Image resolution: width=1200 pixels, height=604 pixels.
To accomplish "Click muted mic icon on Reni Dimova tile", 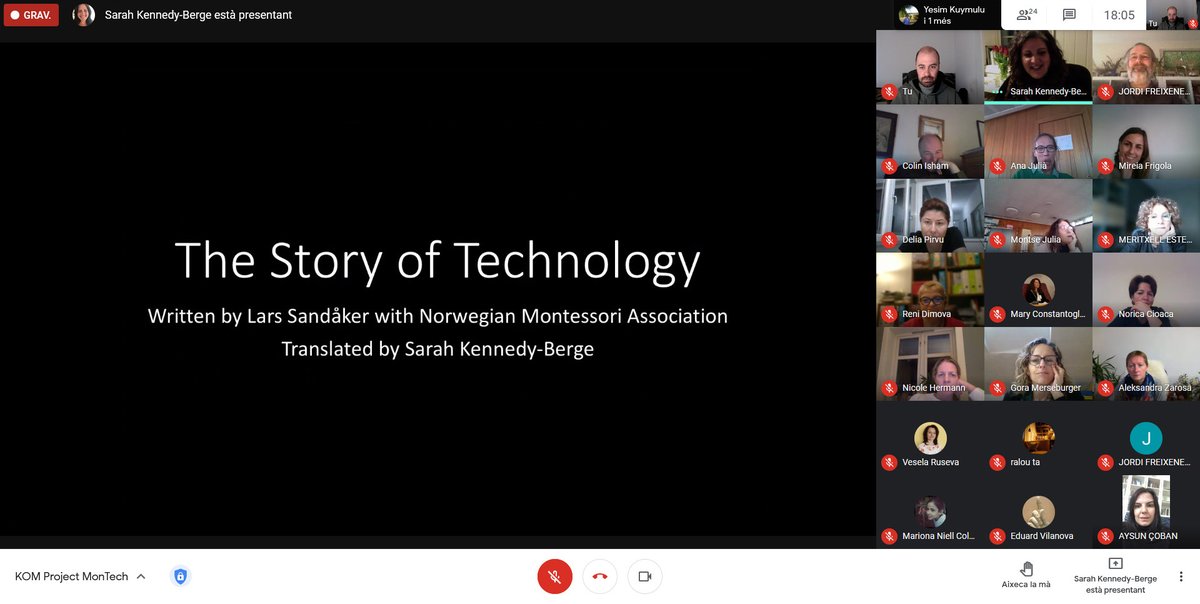I will point(889,314).
